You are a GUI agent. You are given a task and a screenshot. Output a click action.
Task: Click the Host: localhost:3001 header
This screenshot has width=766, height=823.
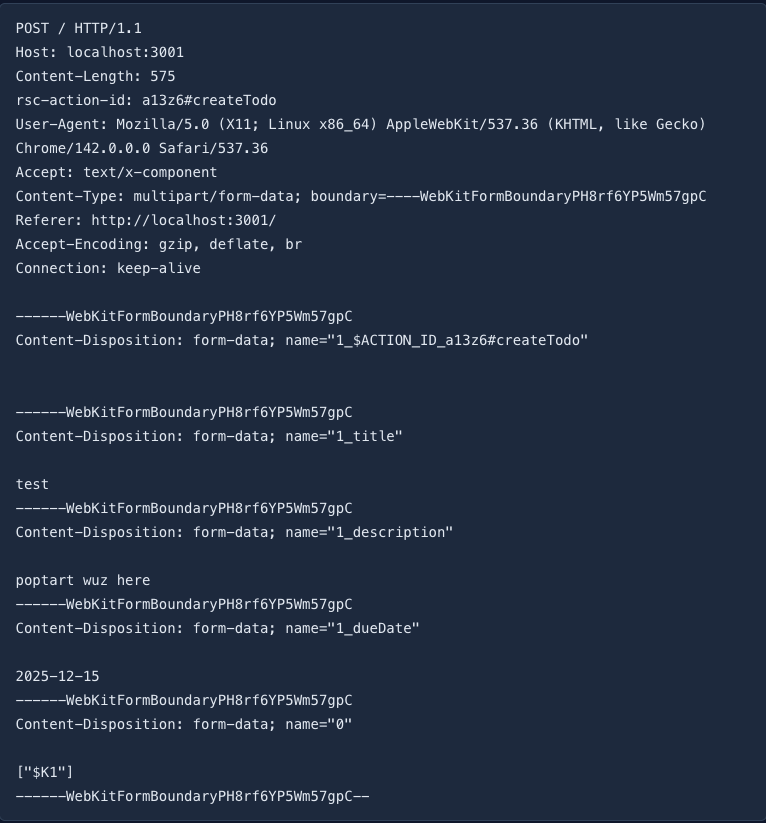tap(100, 52)
